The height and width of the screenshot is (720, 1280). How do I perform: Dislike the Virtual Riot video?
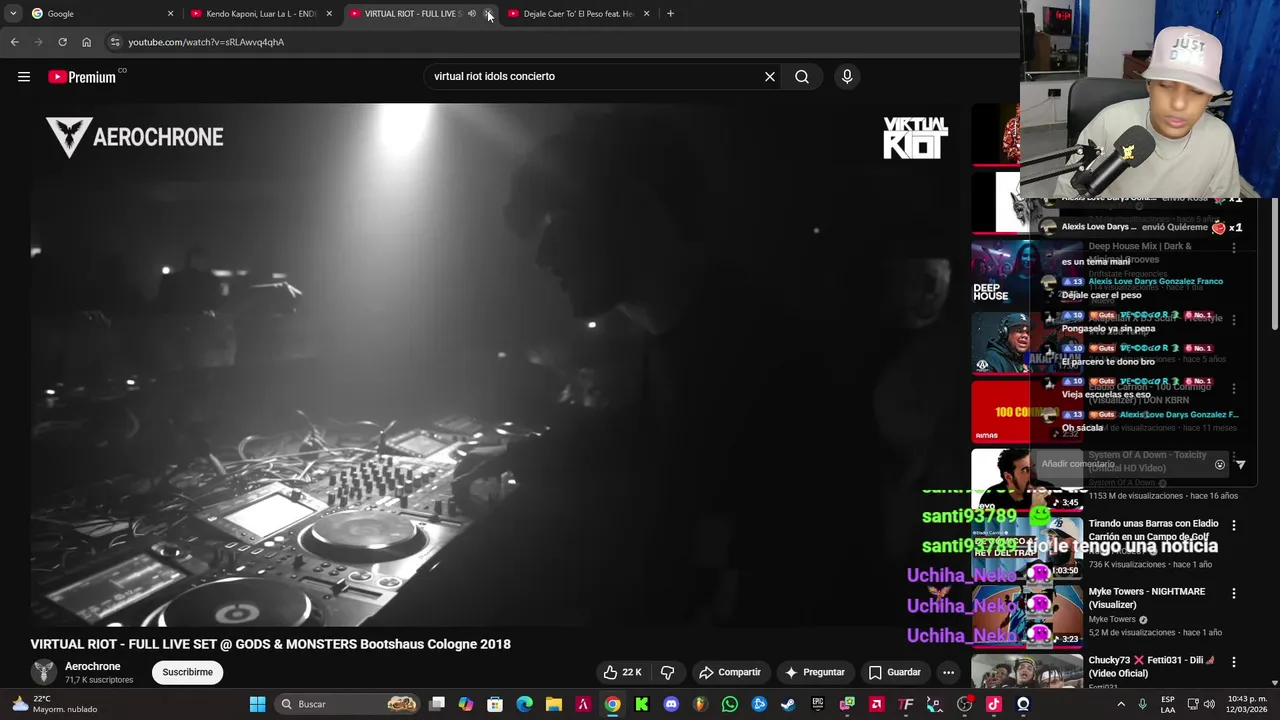click(x=668, y=672)
